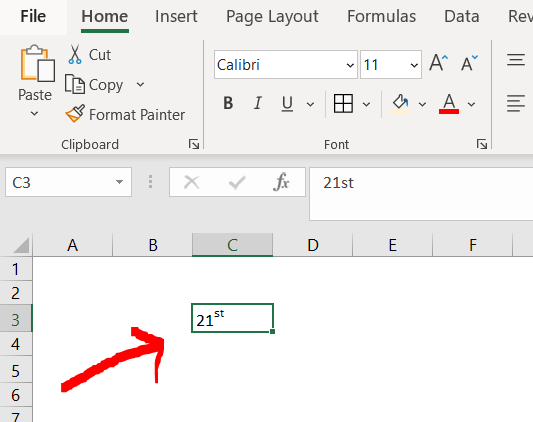Click the fill handle of cell C3
Image resolution: width=533 pixels, height=422 pixels.
(x=273, y=331)
